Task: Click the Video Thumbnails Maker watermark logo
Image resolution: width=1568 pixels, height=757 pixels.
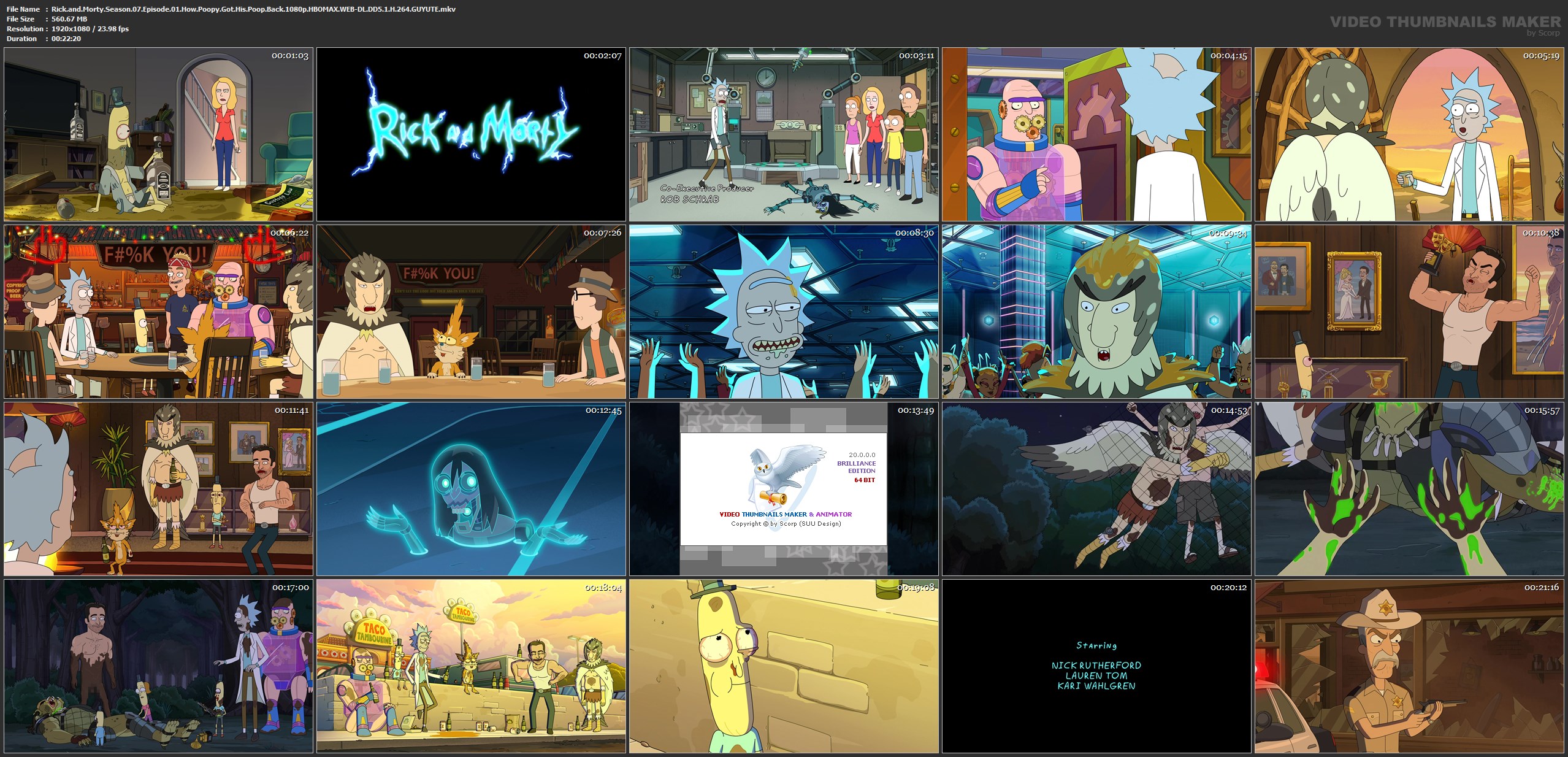Action: pos(1445,23)
